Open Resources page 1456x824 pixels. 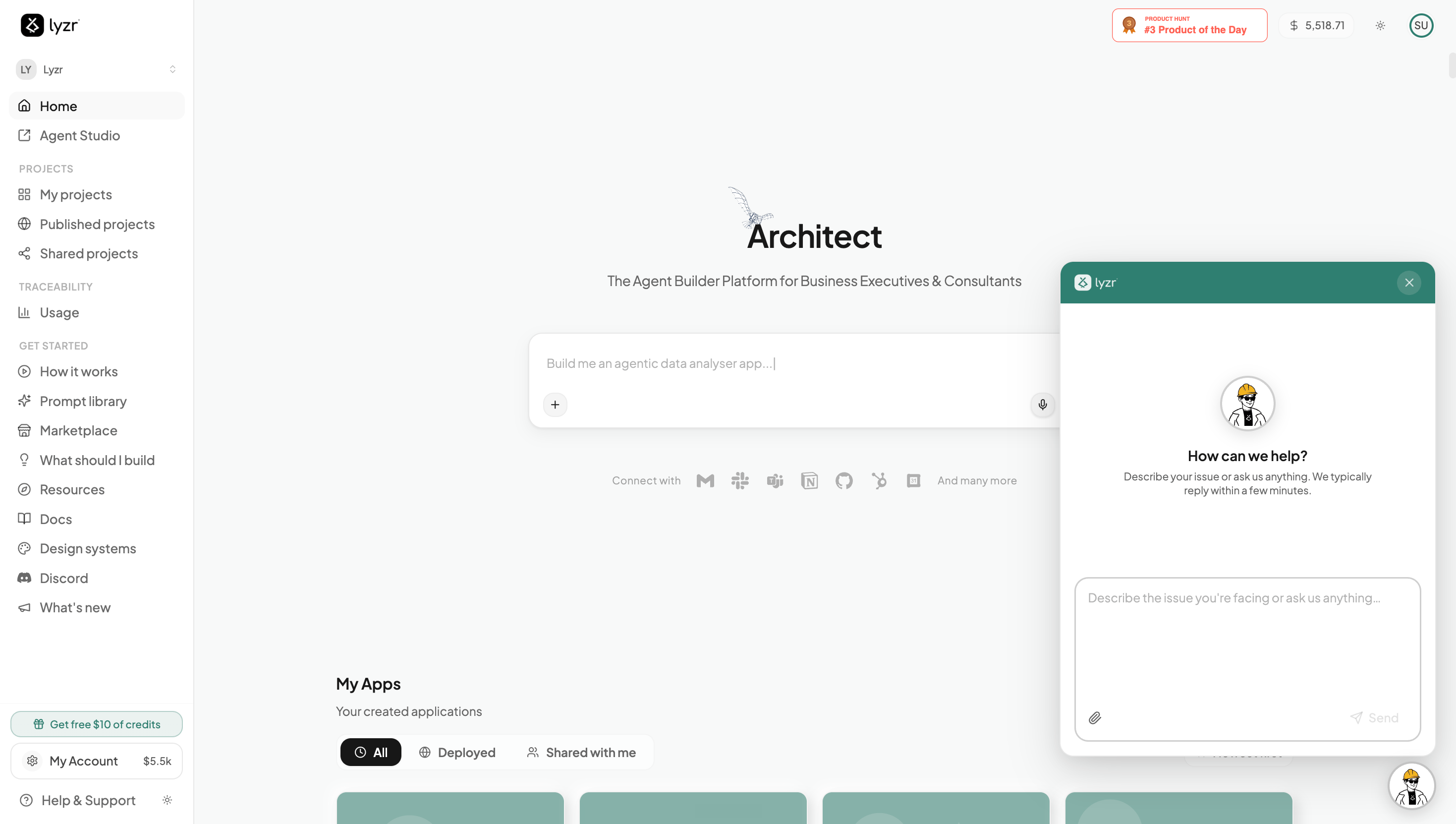[x=97, y=489]
